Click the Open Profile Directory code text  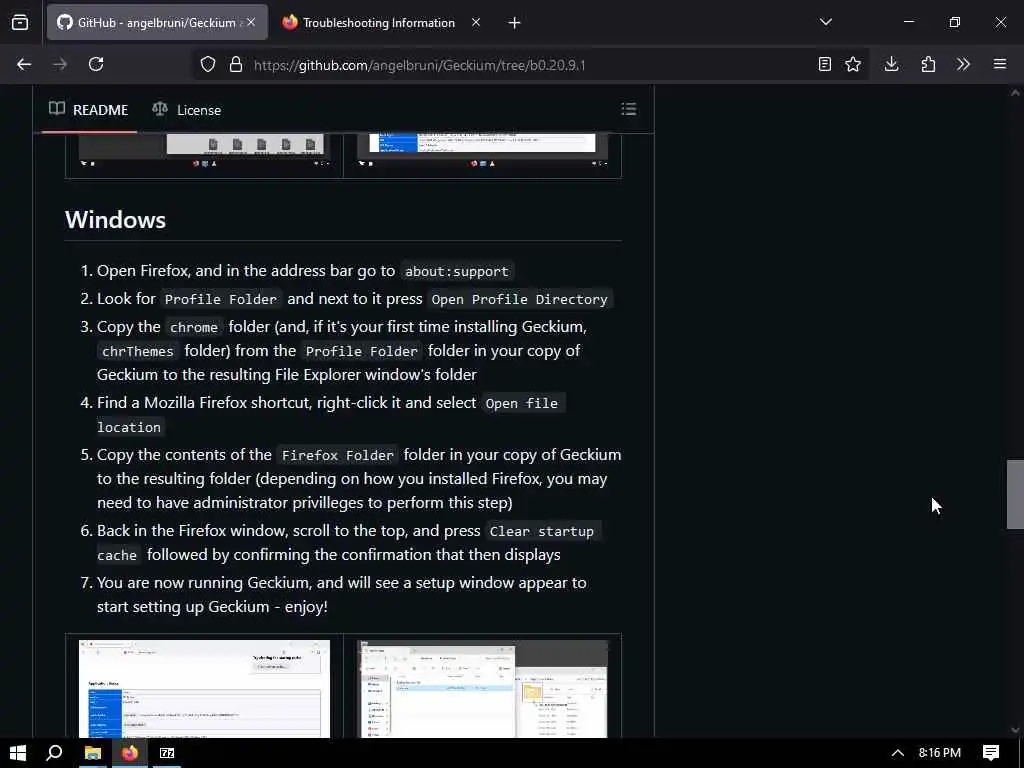(x=519, y=299)
